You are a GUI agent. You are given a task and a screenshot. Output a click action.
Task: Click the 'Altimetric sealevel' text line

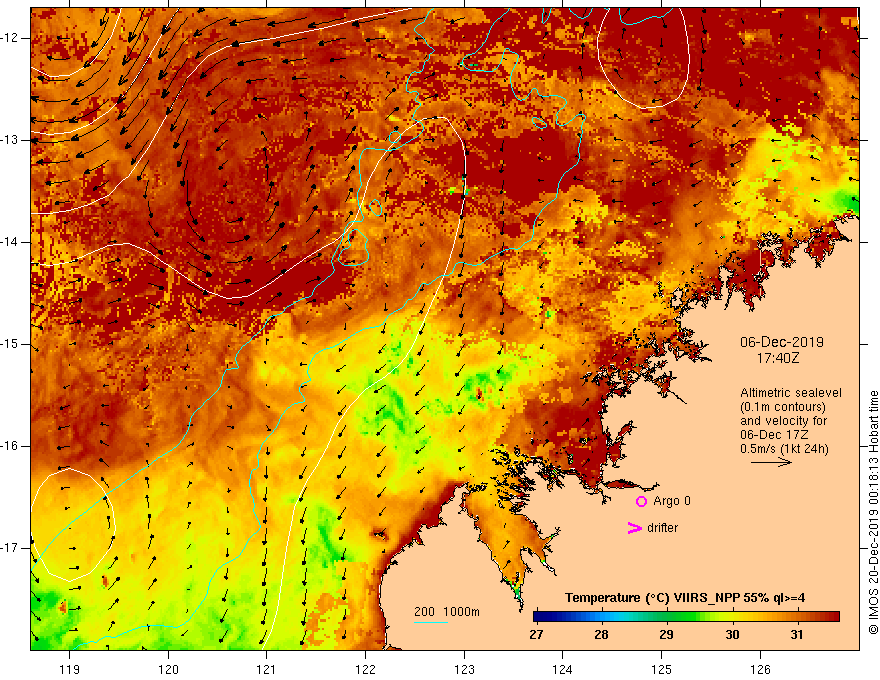[791, 393]
